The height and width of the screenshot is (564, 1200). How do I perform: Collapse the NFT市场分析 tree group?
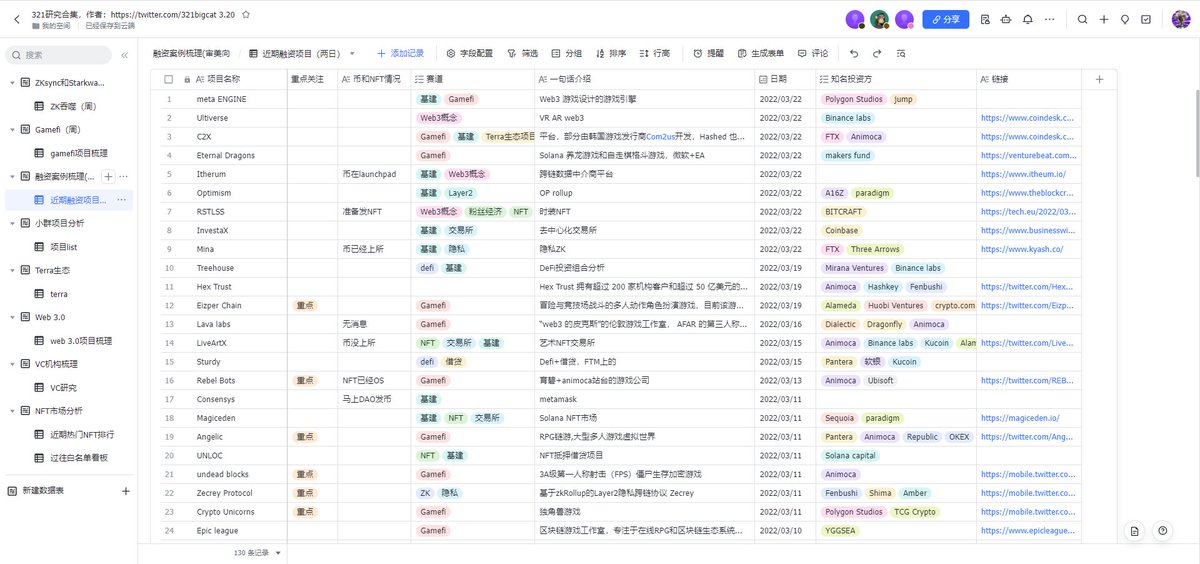click(11, 410)
